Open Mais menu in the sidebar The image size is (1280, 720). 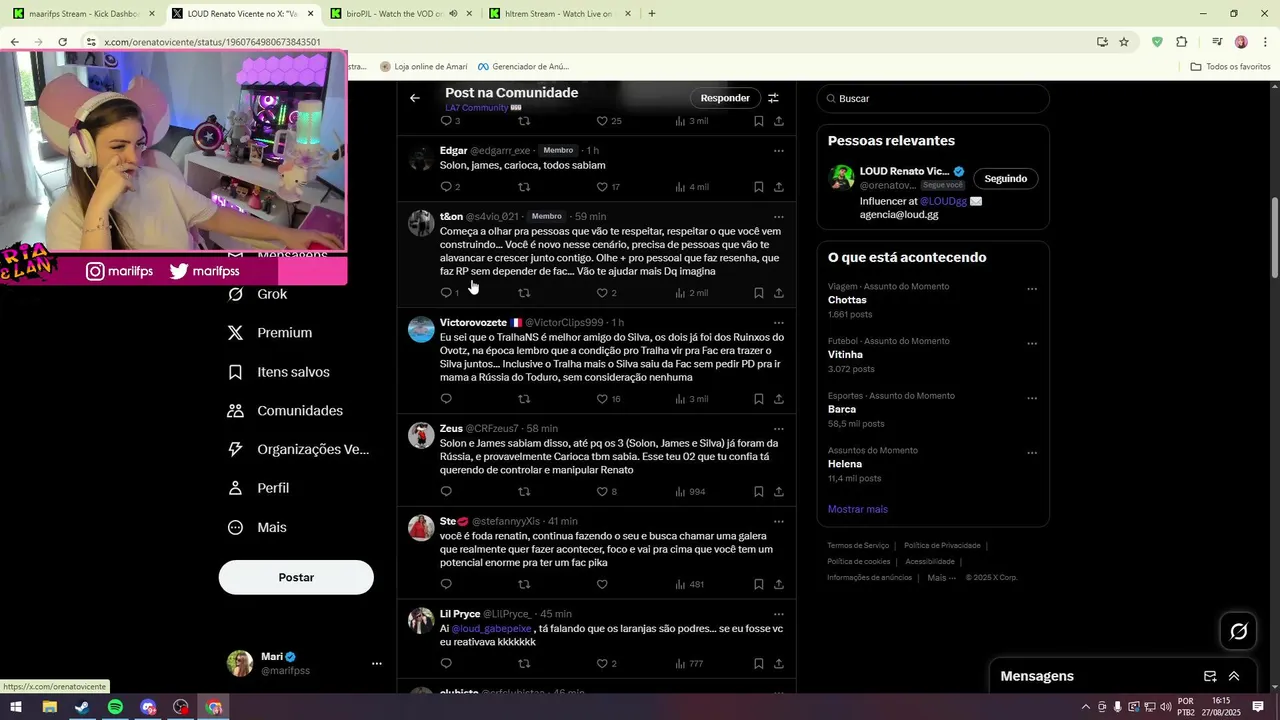tap(257, 527)
